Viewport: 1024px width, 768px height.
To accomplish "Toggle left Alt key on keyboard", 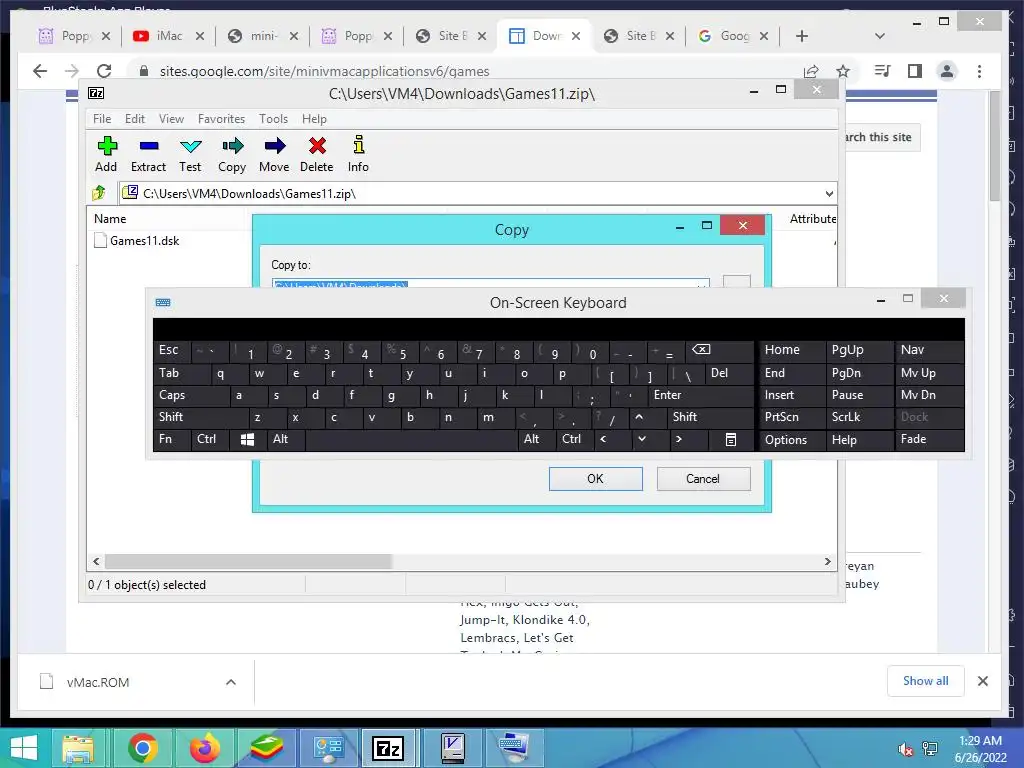I will click(x=285, y=439).
